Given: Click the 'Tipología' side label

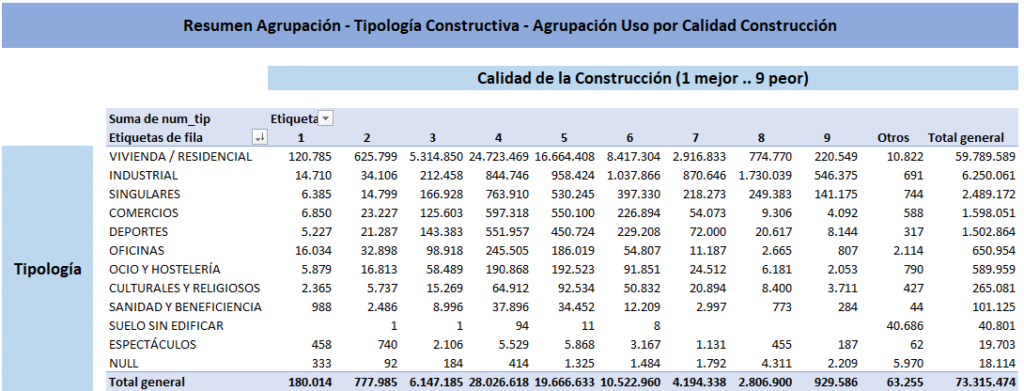Looking at the screenshot, I should [x=48, y=269].
